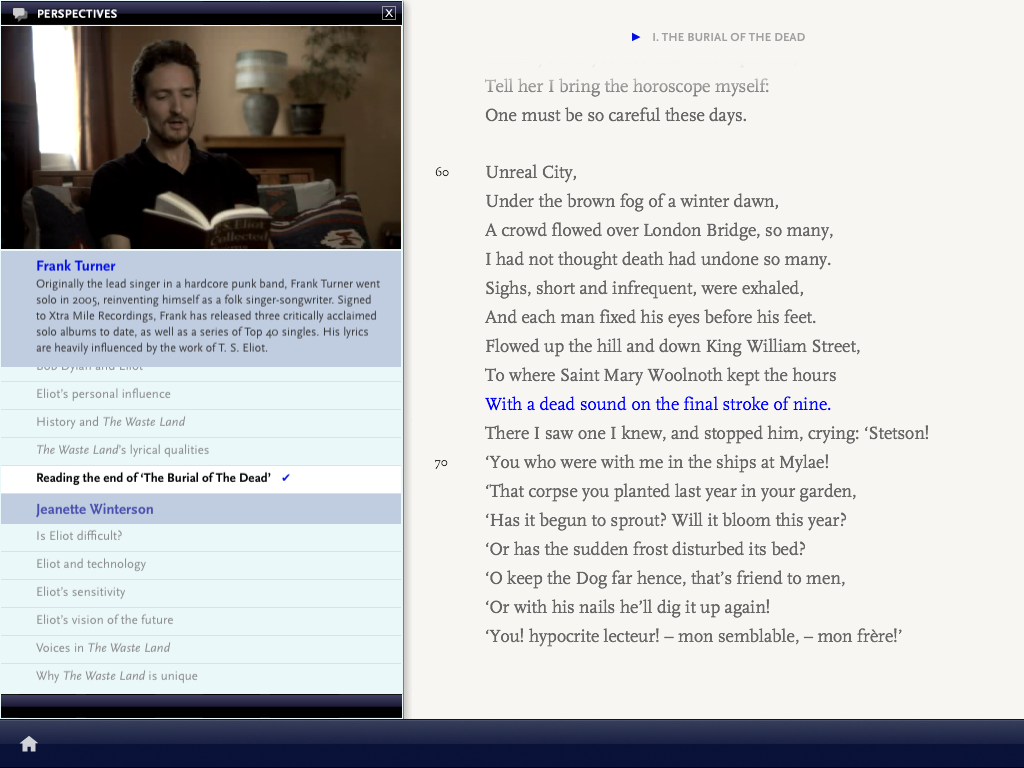1024x768 pixels.
Task: Select 'The Waste Land's lyrical qualities'
Action: (122, 450)
